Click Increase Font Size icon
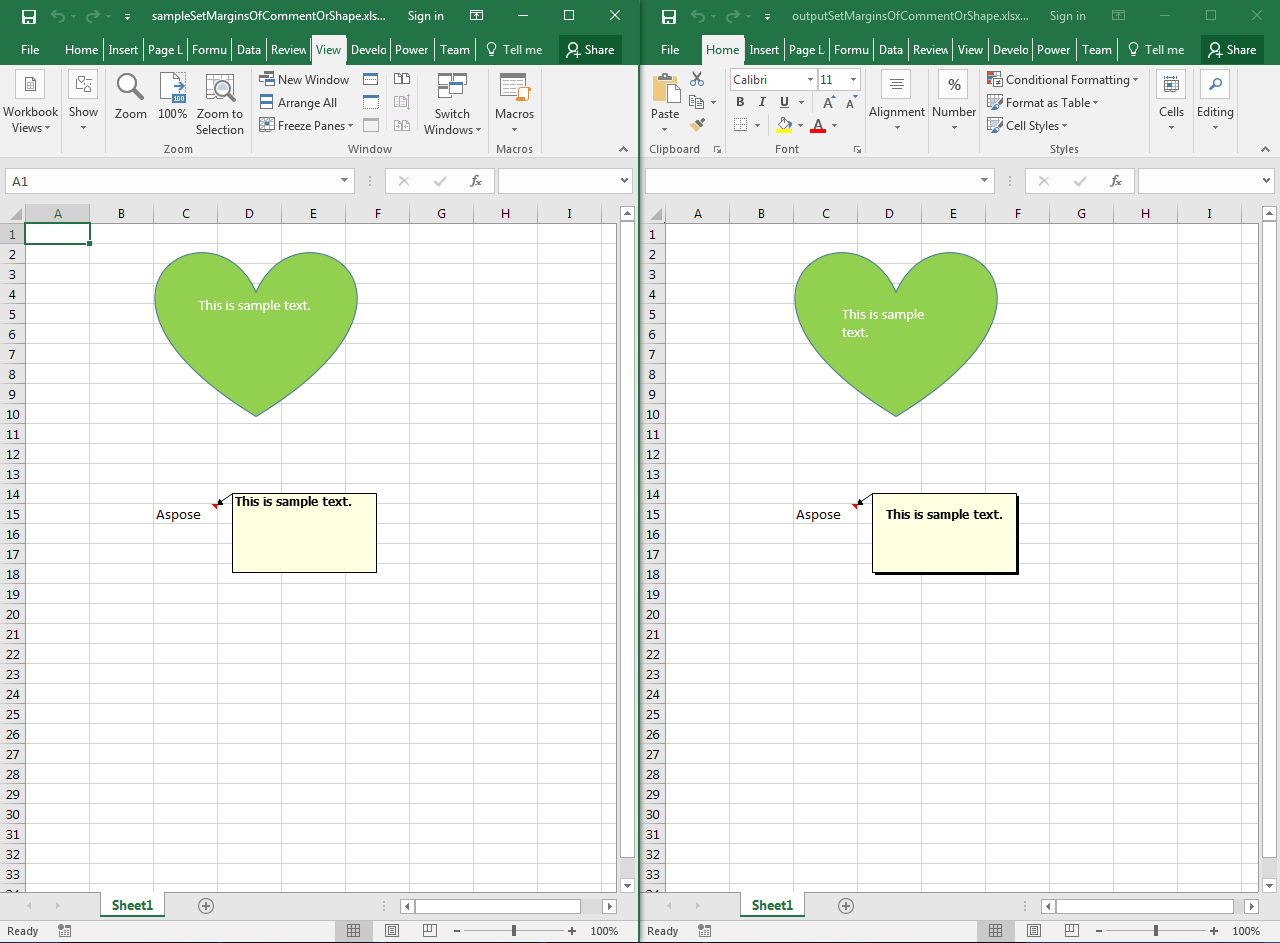This screenshot has width=1280, height=943. coord(829,102)
